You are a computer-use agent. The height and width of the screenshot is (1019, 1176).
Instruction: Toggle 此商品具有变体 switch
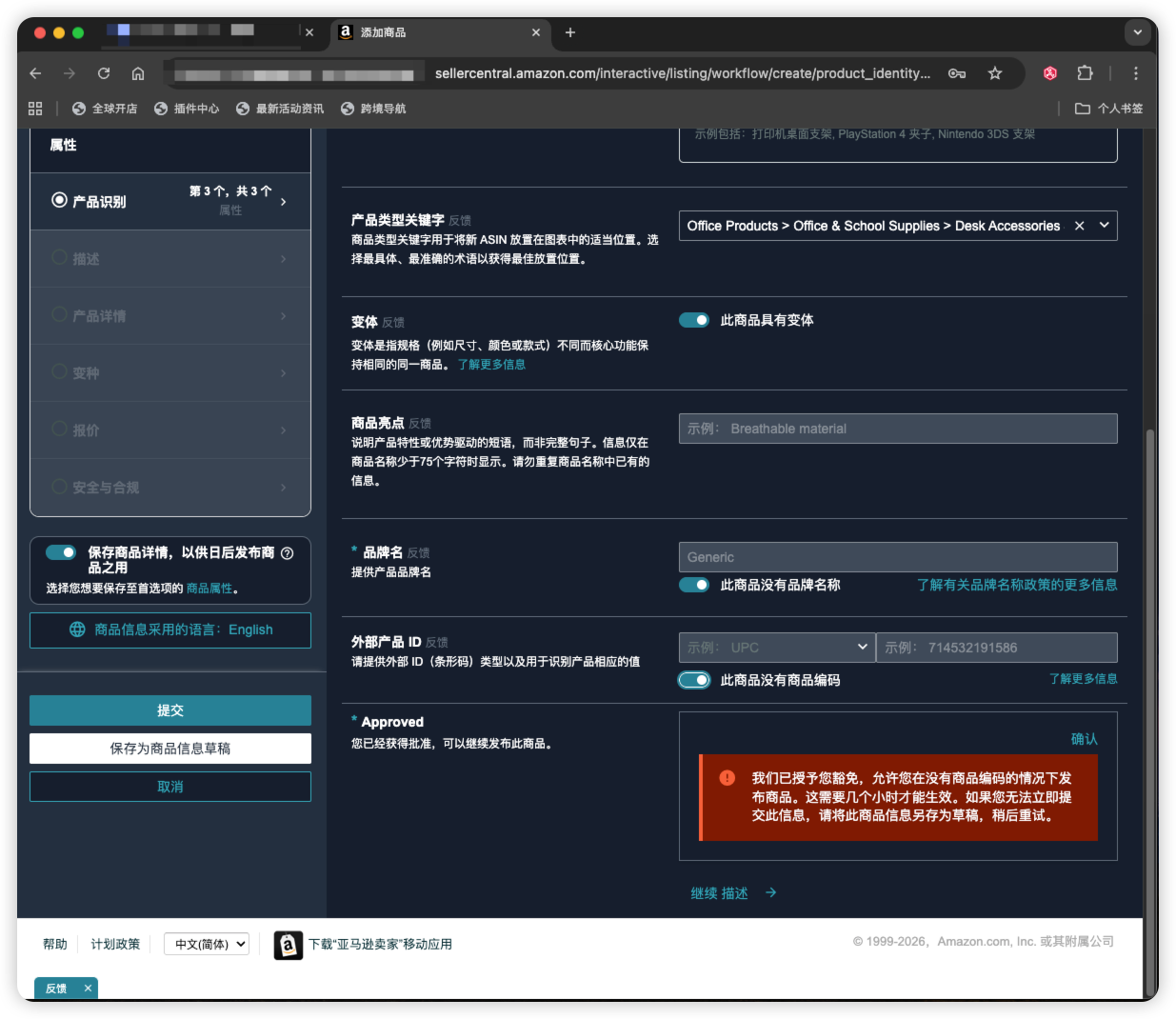694,320
